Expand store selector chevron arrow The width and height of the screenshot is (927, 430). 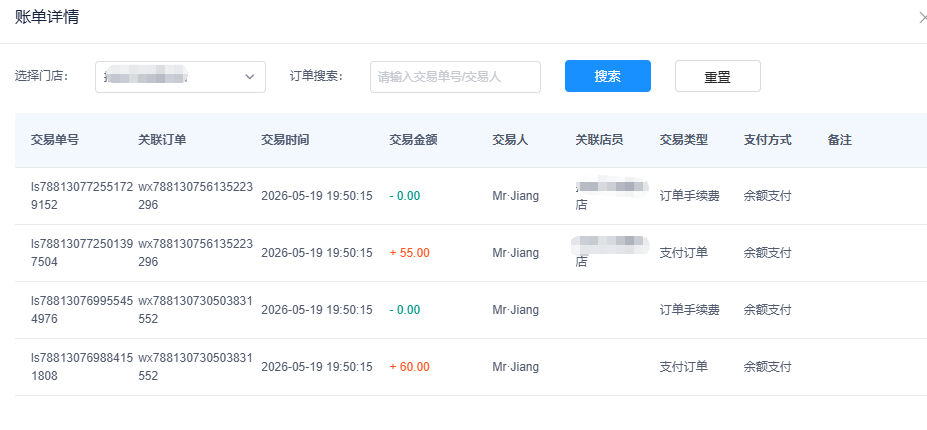249,77
